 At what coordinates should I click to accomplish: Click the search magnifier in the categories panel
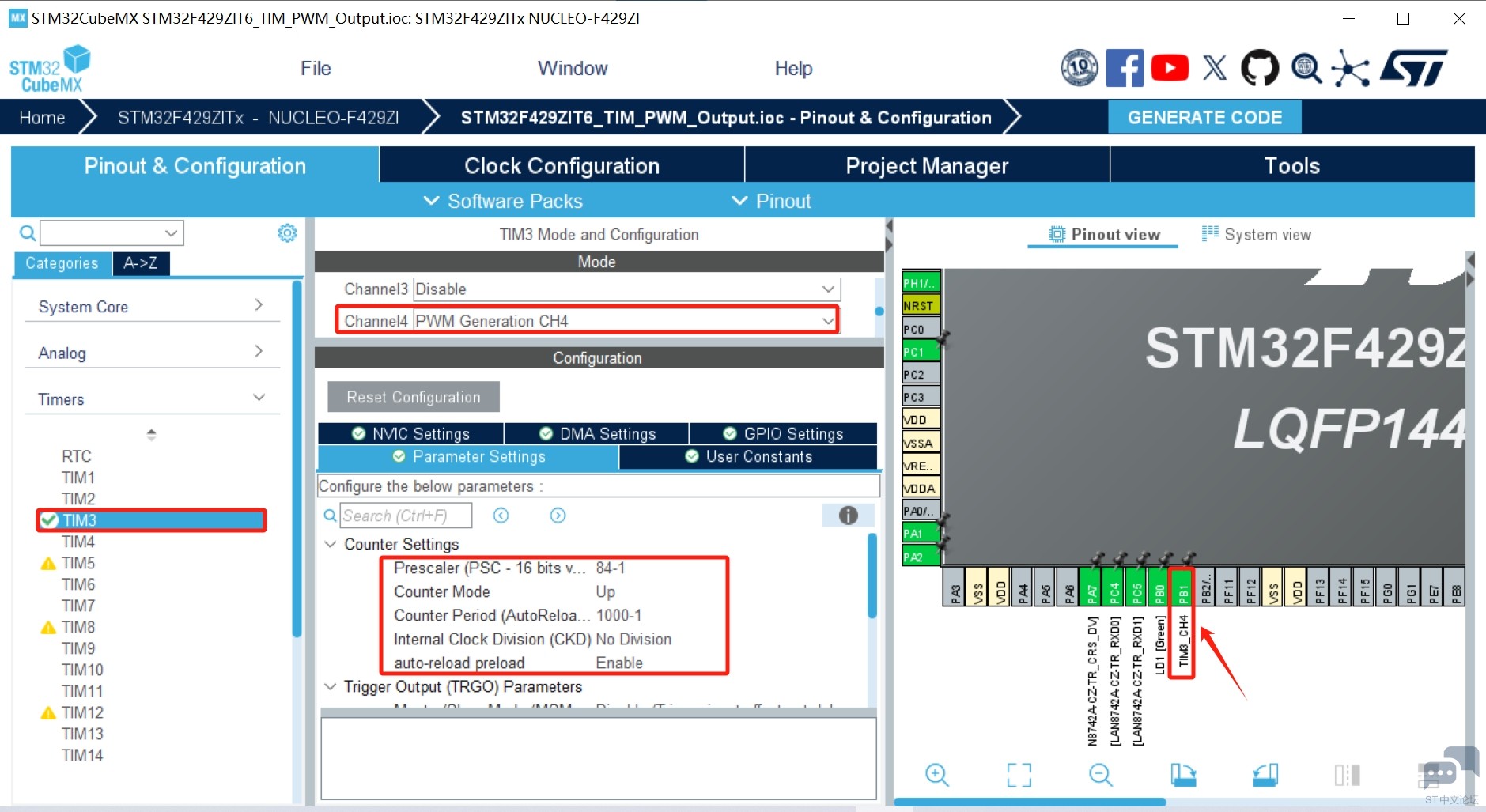tap(27, 232)
